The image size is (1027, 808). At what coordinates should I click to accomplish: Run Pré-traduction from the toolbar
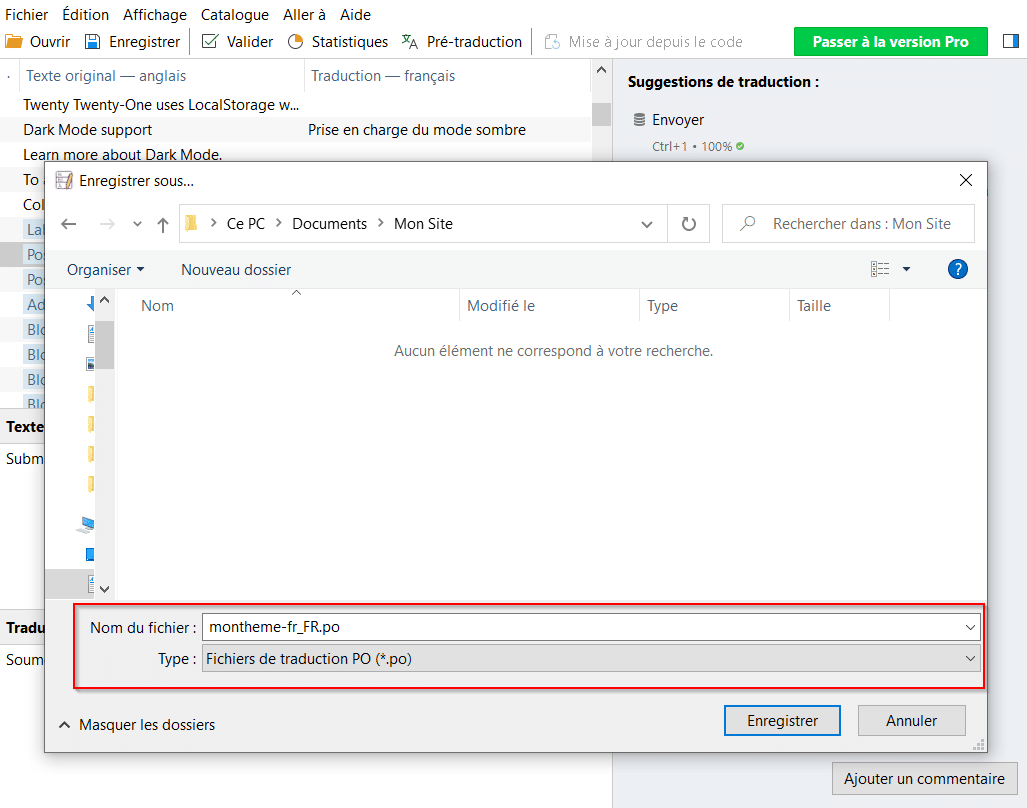click(x=462, y=42)
